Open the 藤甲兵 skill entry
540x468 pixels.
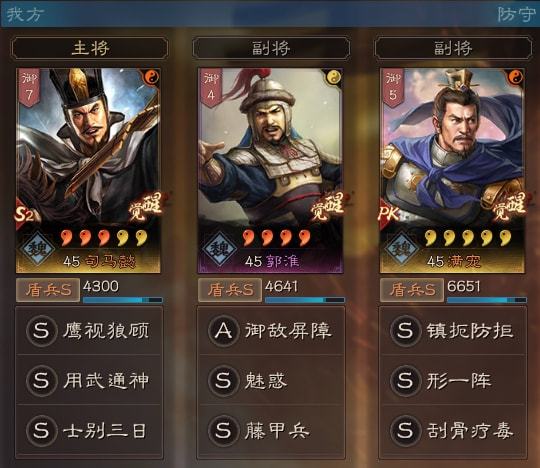click(x=271, y=430)
